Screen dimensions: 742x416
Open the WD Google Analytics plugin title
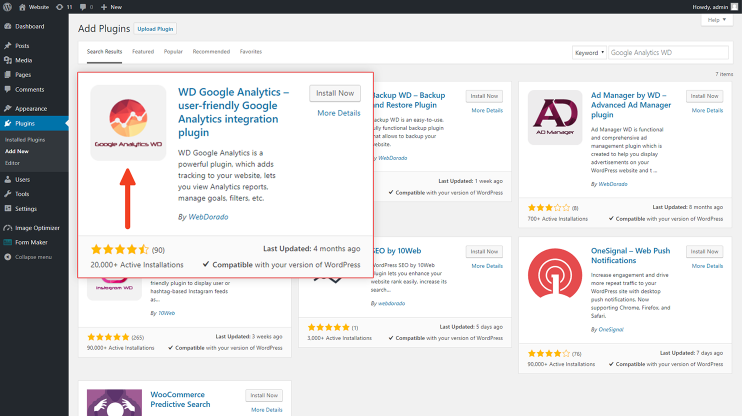[234, 112]
